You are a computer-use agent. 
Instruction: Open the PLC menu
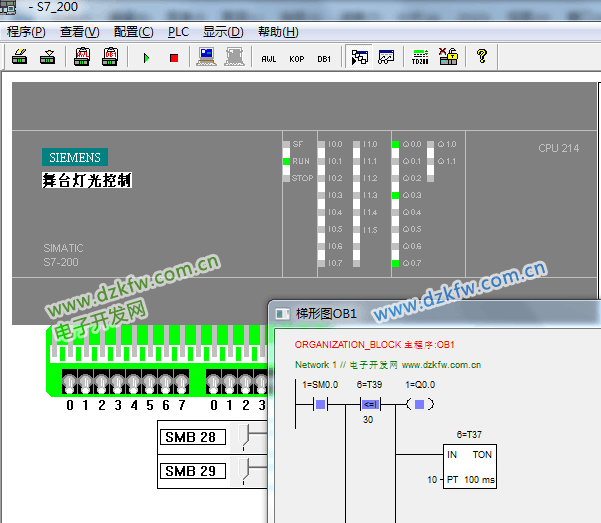click(178, 32)
